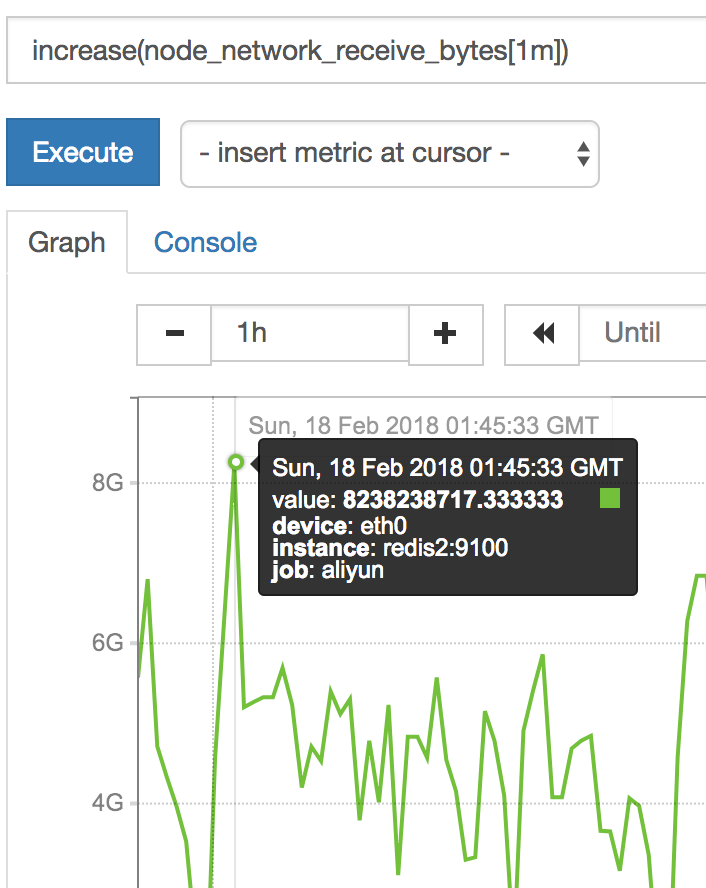Click the Execute button
706x888 pixels.
point(83,152)
